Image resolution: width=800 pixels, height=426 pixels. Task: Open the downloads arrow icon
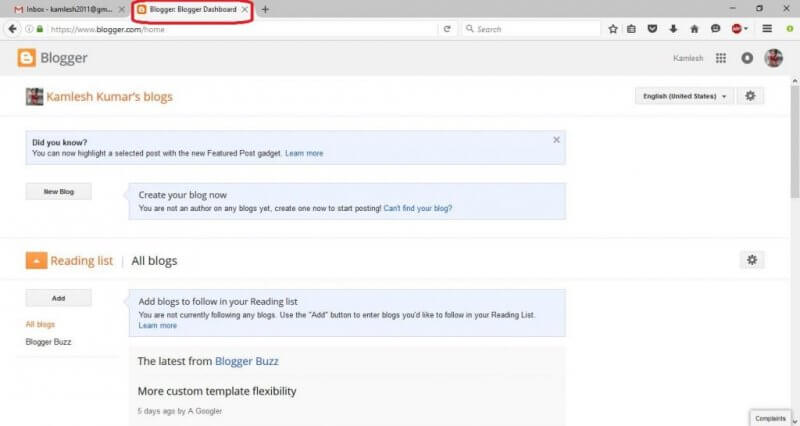click(673, 29)
